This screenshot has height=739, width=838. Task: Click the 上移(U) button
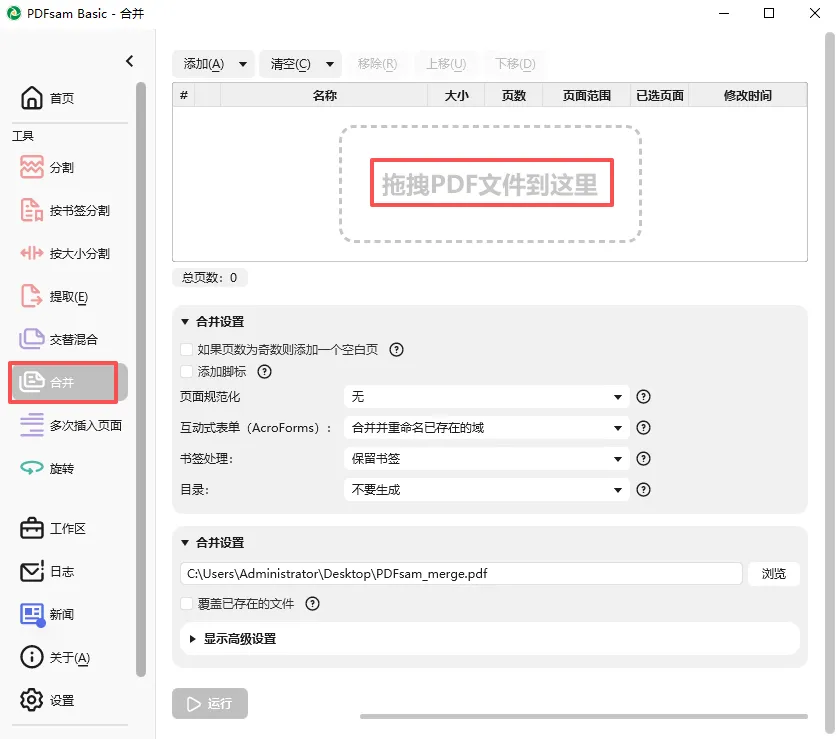point(446,64)
